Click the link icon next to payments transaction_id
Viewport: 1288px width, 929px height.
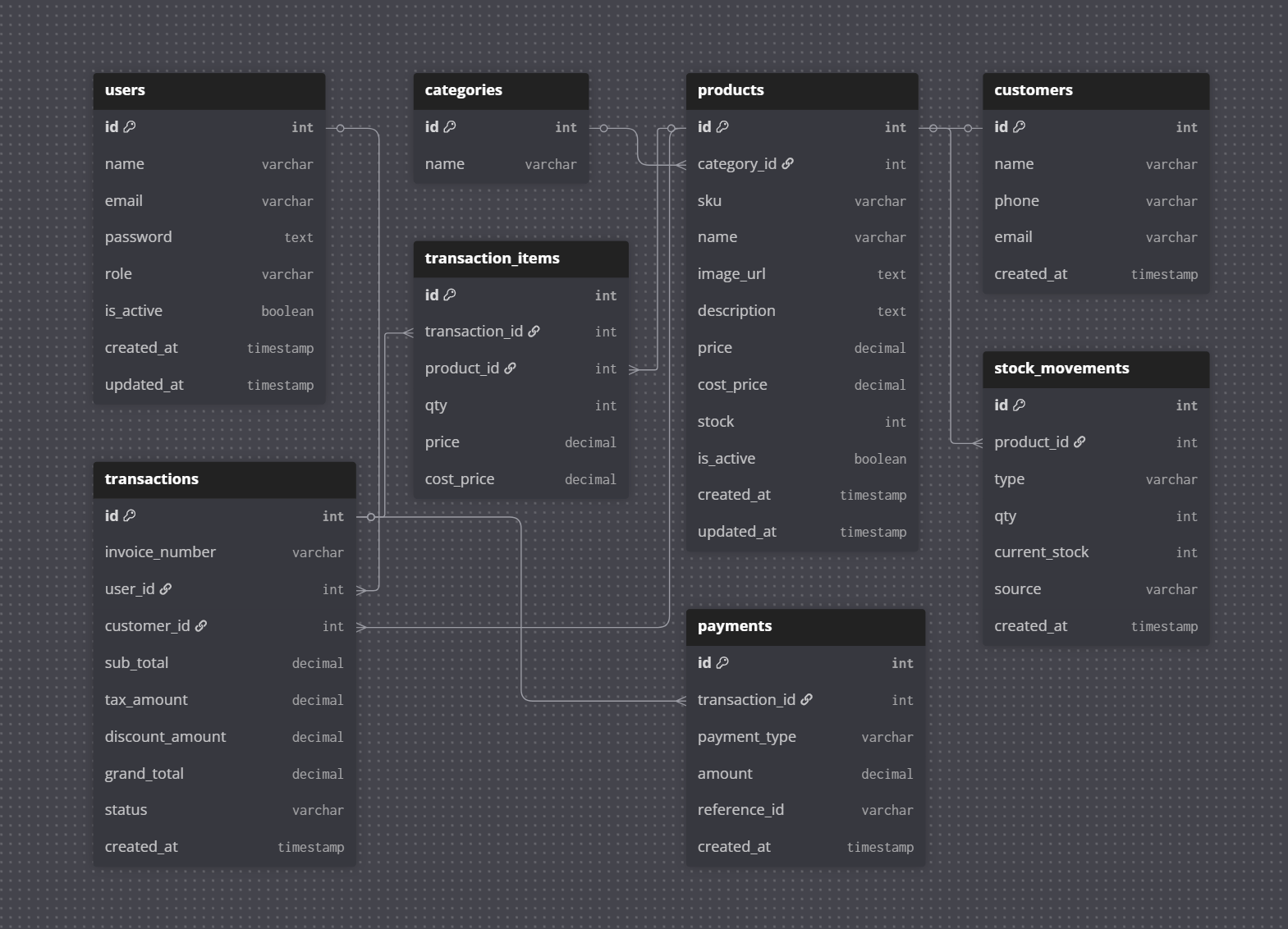click(807, 700)
